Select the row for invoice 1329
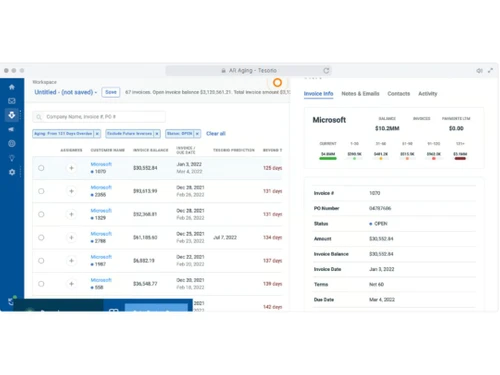Viewport: 500px width, 375px height. pyautogui.click(x=41, y=214)
